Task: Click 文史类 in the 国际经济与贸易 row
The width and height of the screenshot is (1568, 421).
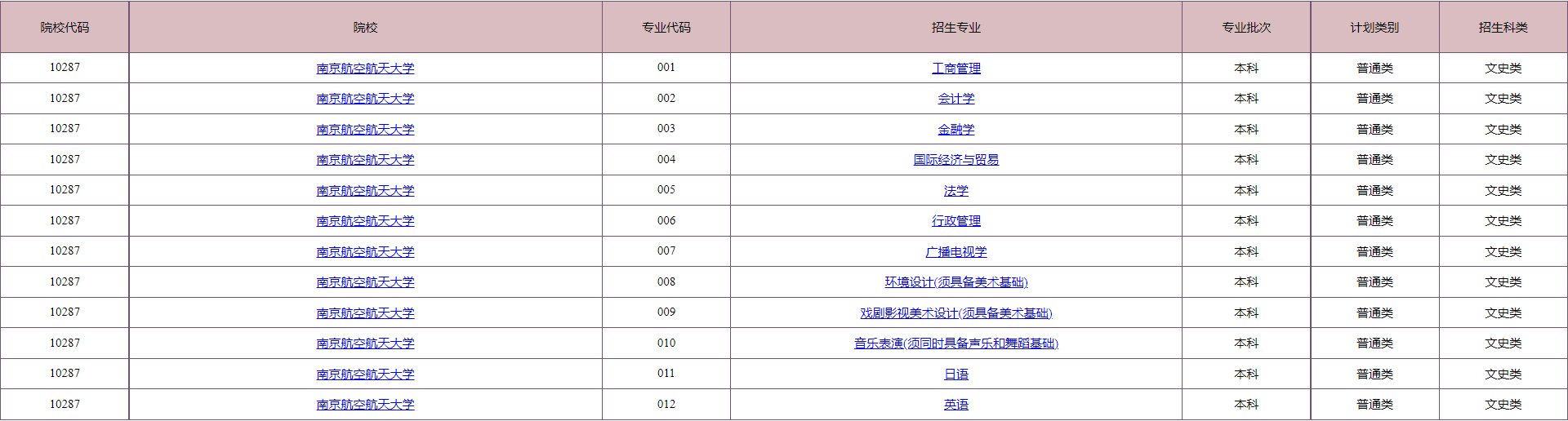Action: click(x=1503, y=160)
